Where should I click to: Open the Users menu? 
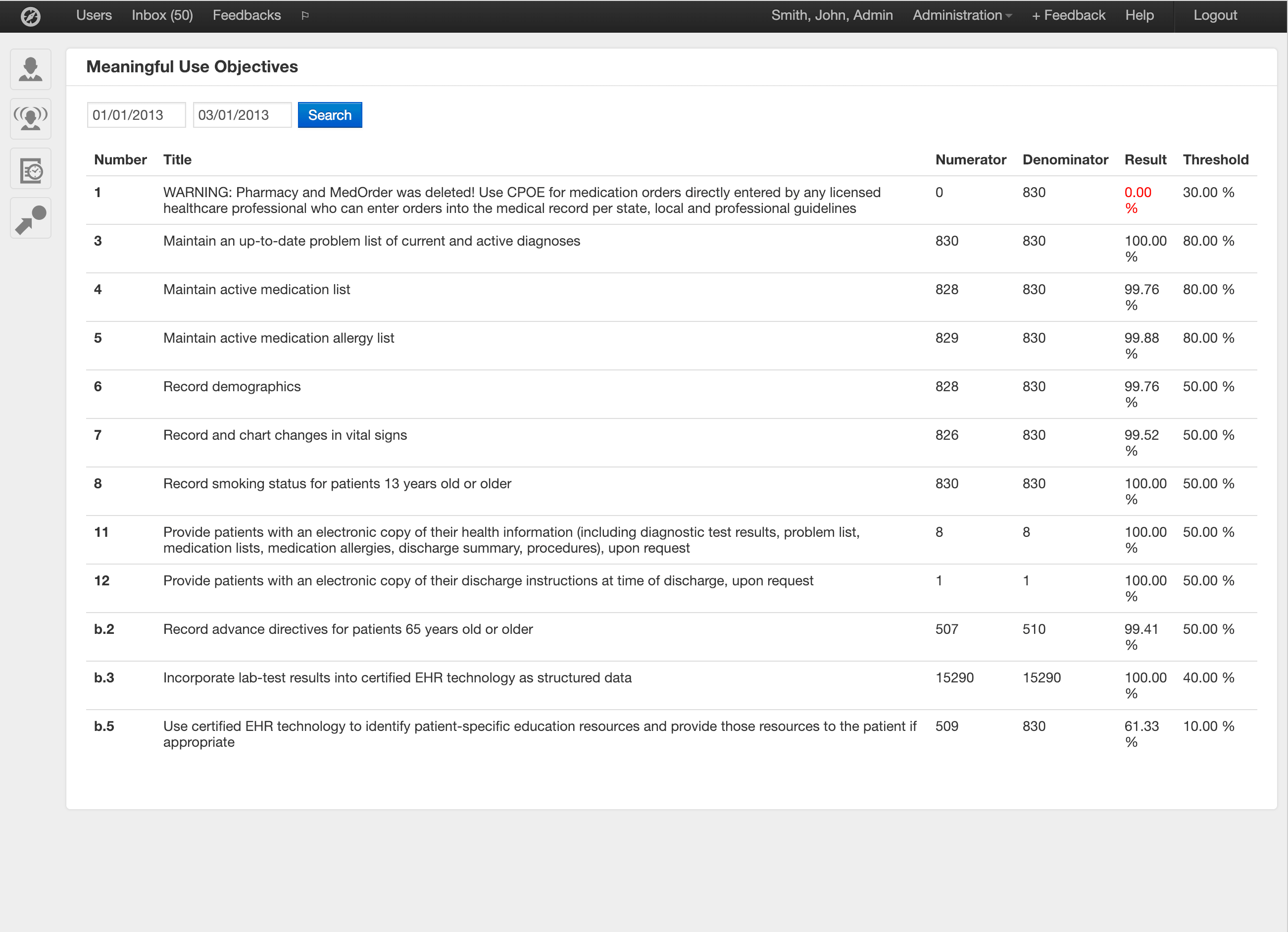click(x=93, y=15)
